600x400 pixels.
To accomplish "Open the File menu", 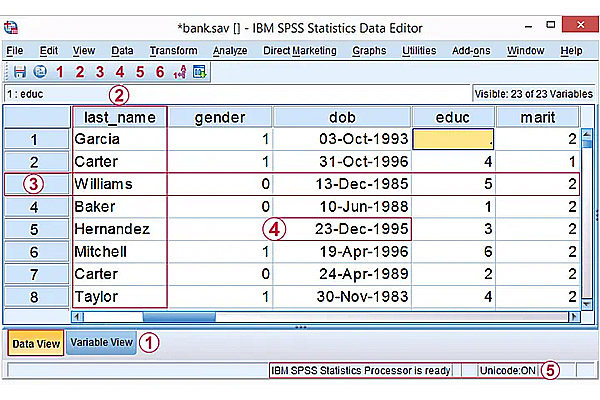I will pos(15,51).
